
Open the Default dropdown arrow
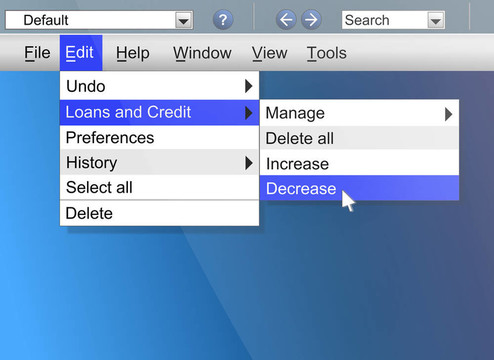tap(183, 21)
